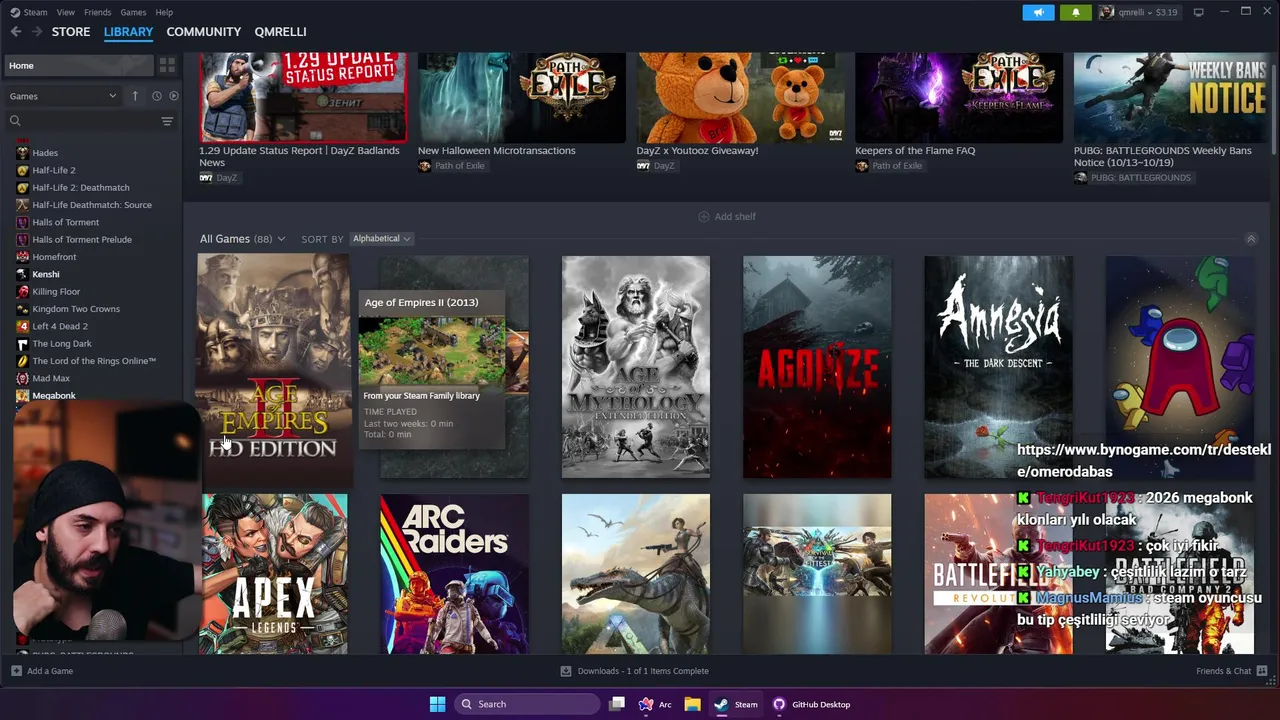1280x720 pixels.
Task: Click the back navigation arrow
Action: tap(16, 32)
